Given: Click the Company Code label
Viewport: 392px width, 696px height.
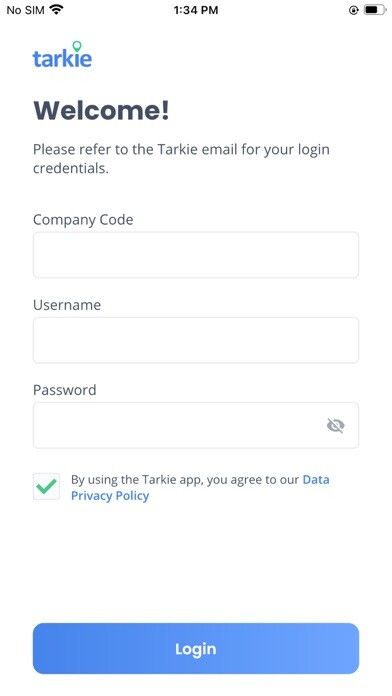Looking at the screenshot, I should pos(83,220).
